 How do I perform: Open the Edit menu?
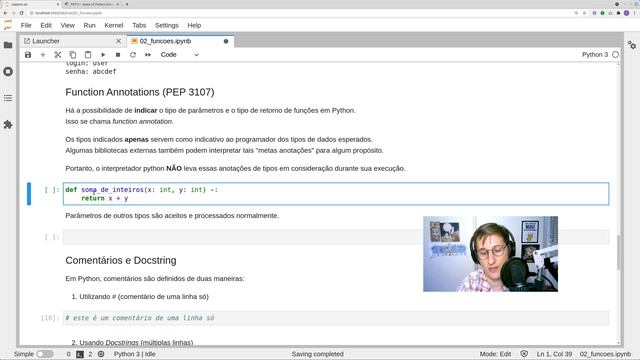(x=46, y=25)
